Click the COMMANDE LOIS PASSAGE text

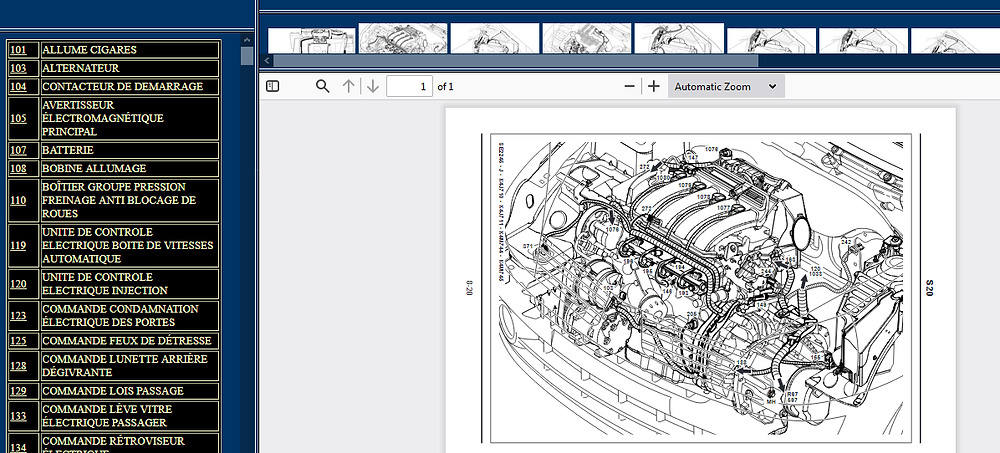[x=113, y=391]
